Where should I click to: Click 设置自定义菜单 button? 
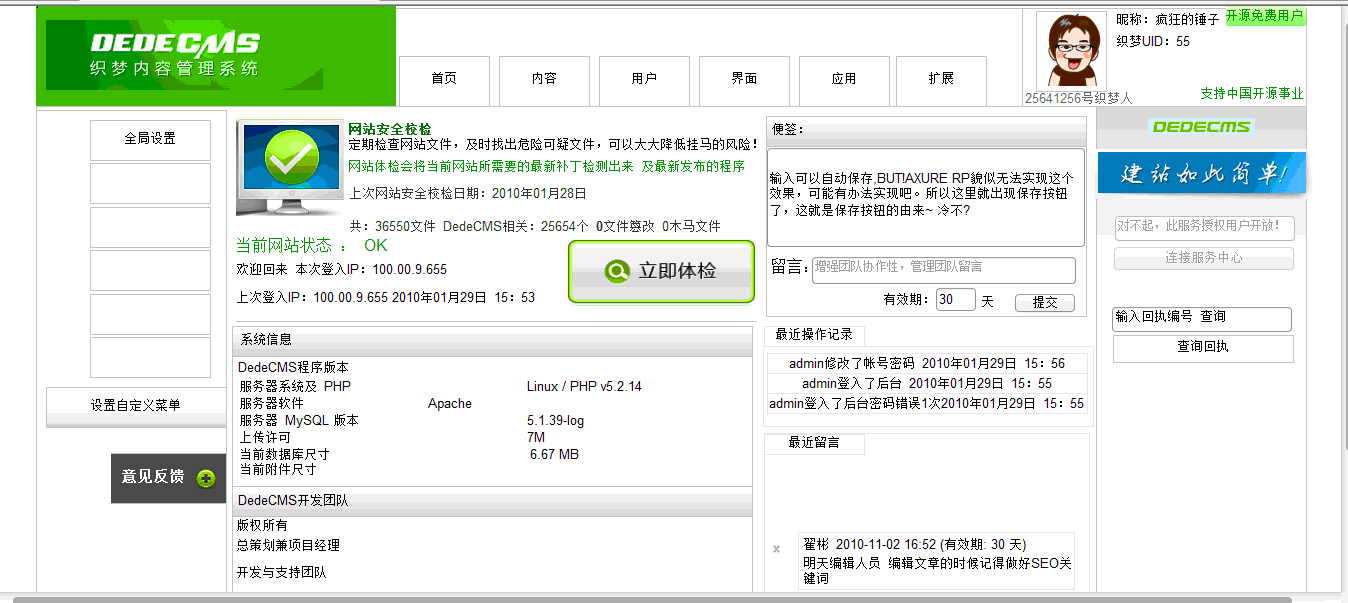click(x=136, y=407)
